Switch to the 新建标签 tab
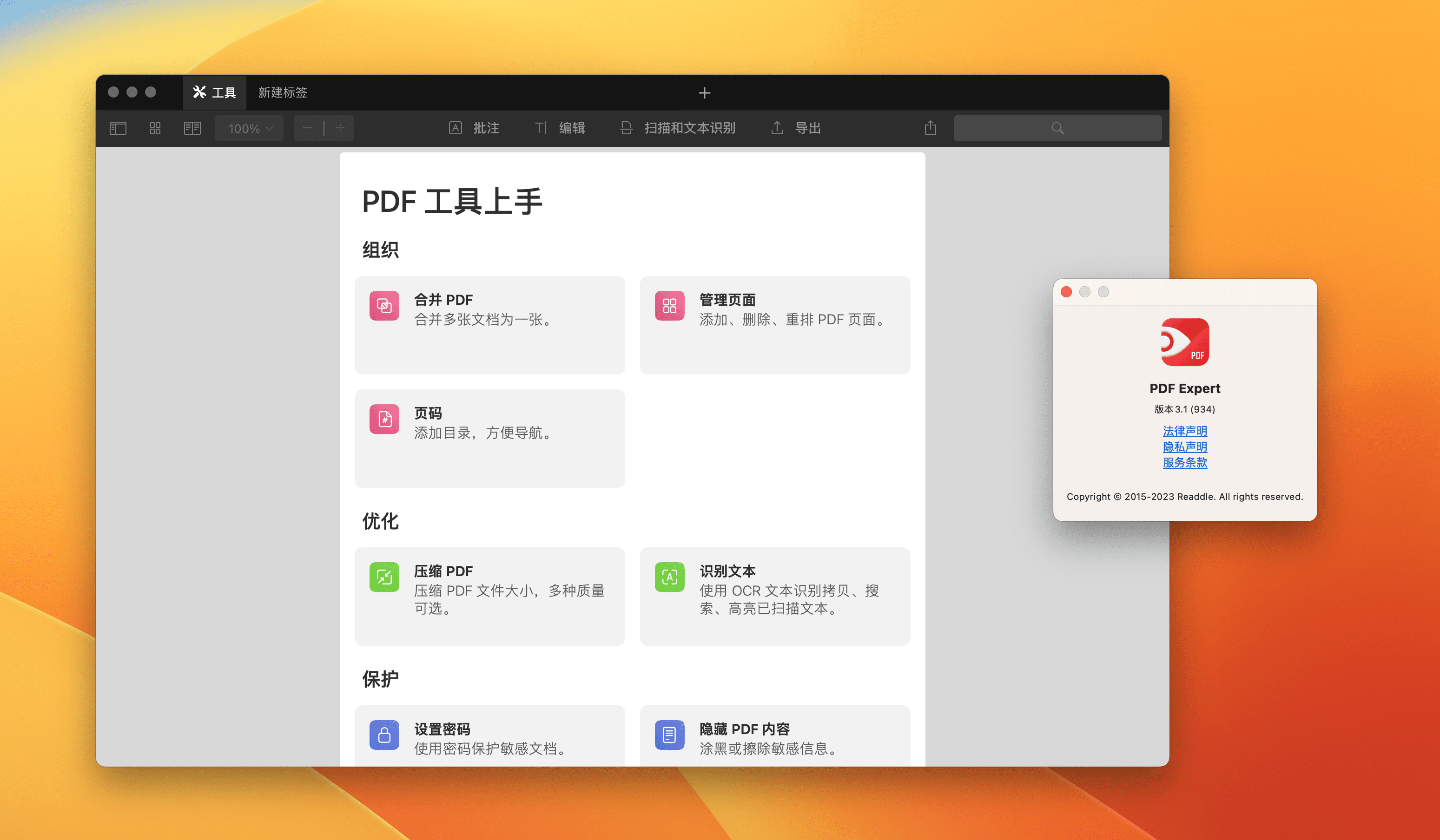The width and height of the screenshot is (1440, 840). (x=282, y=92)
